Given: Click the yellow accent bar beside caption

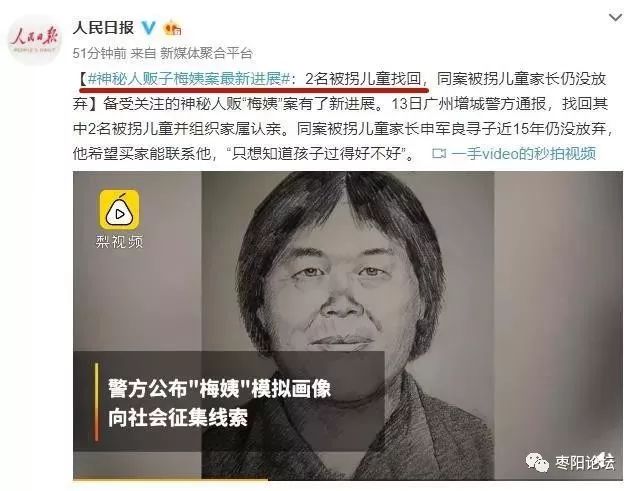Looking at the screenshot, I should click(x=97, y=402).
